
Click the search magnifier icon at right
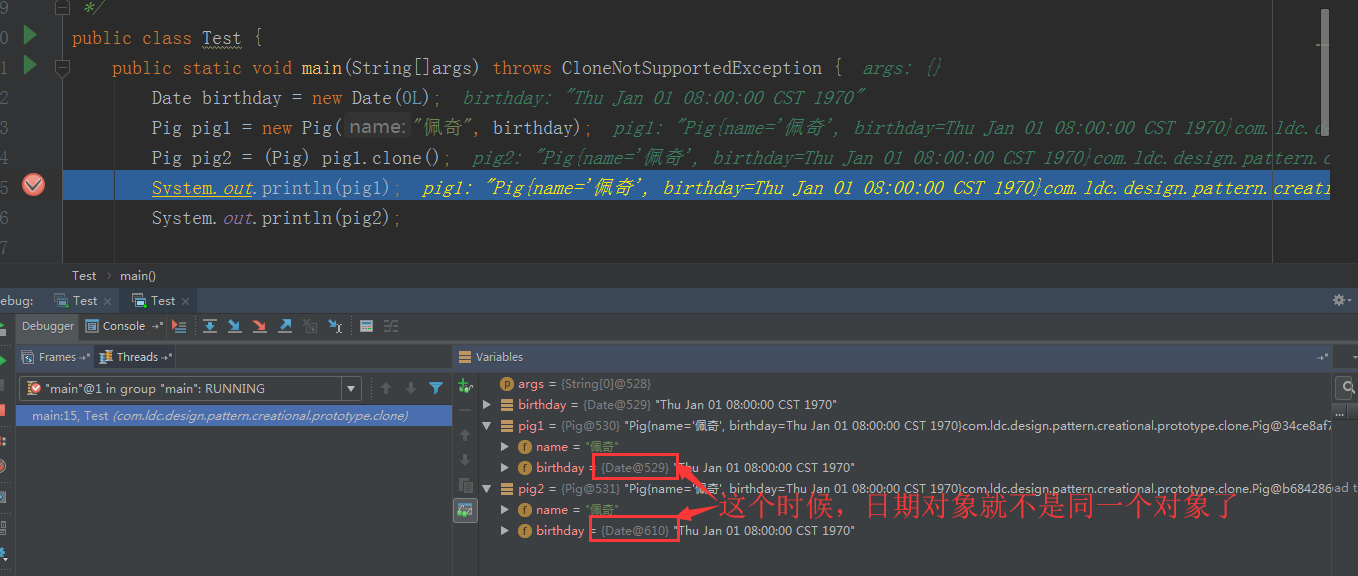tap(1347, 387)
